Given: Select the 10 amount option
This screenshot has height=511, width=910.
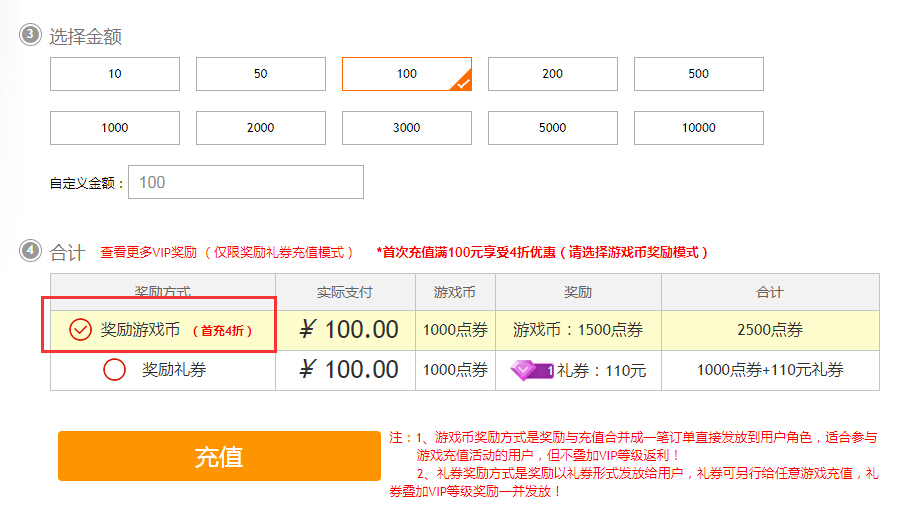Looking at the screenshot, I should pyautogui.click(x=115, y=74).
